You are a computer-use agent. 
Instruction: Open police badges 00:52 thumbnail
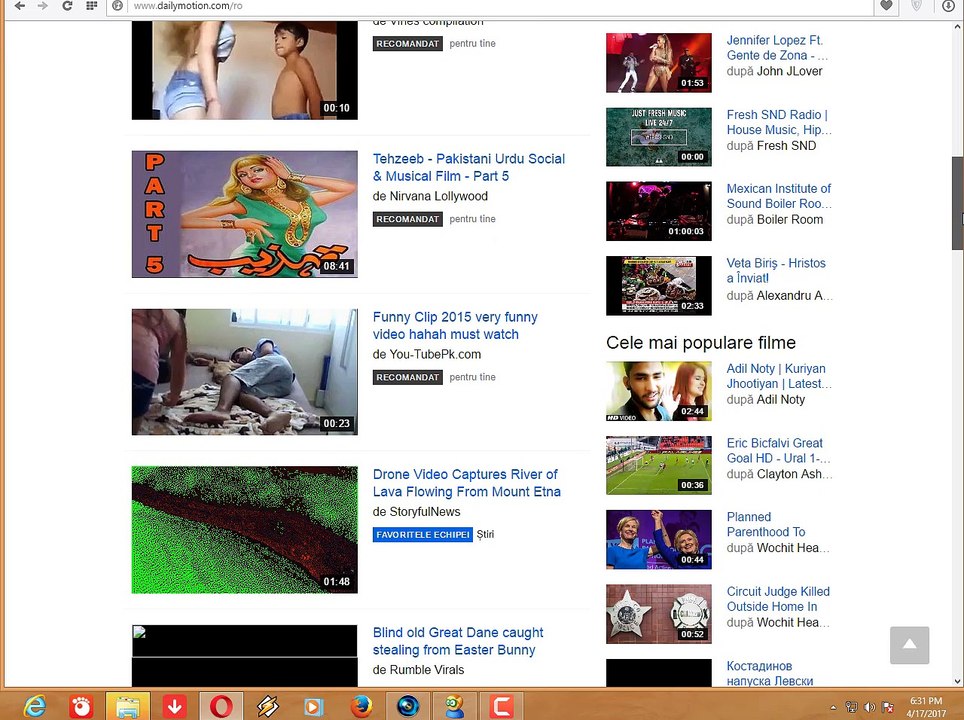[x=658, y=614]
